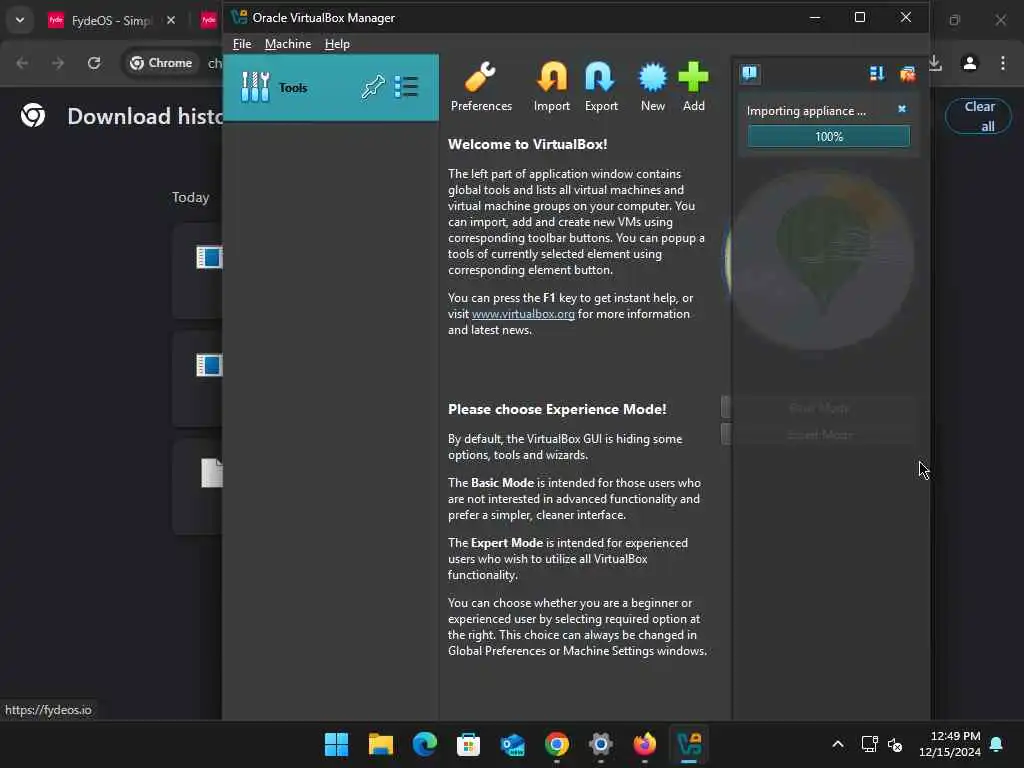The image size is (1024, 768).
Task: Reload the Chrome page
Action: point(94,63)
